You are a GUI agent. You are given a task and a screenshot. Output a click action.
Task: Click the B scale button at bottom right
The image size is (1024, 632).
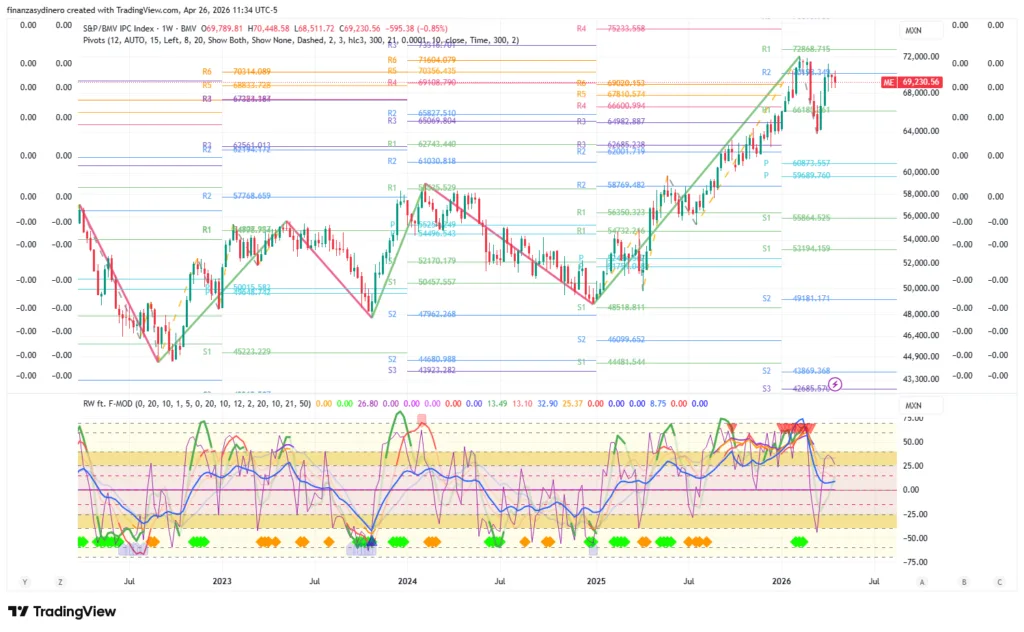963,581
